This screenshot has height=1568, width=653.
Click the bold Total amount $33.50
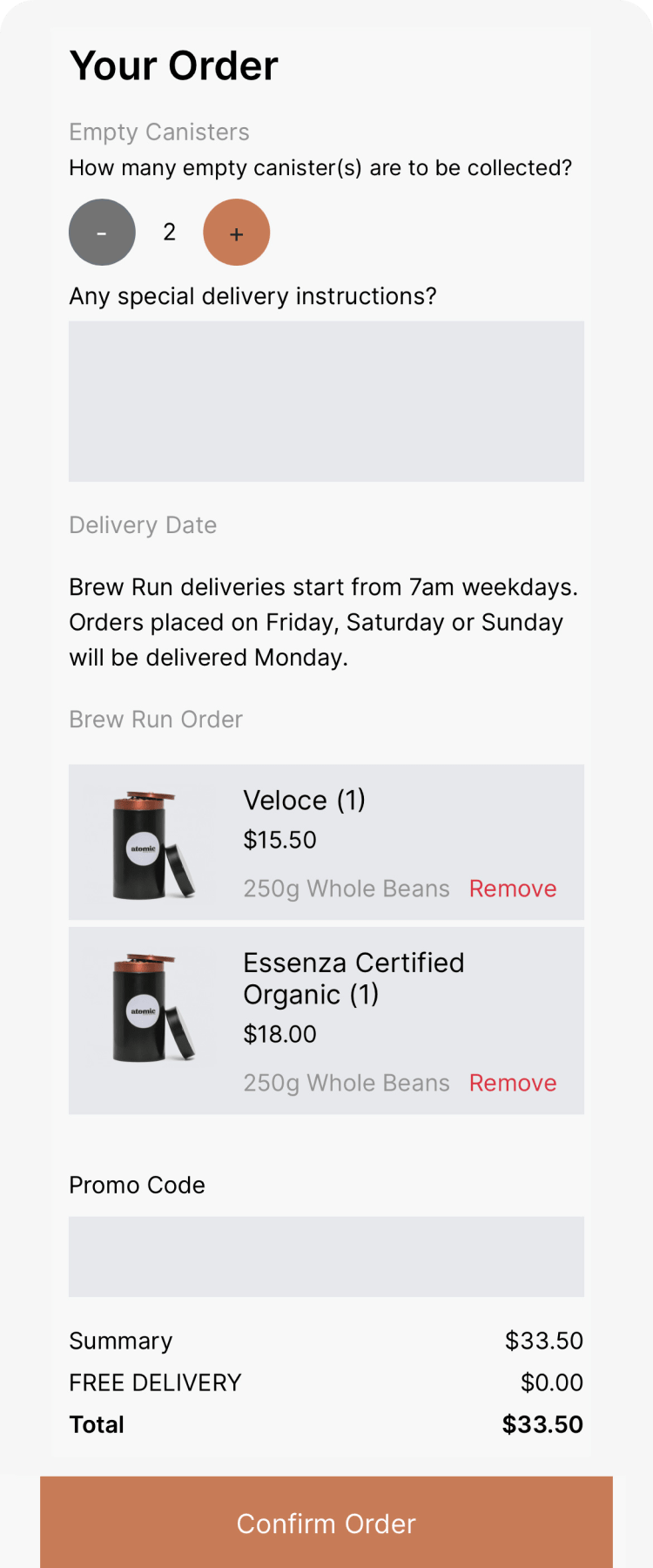point(542,1424)
